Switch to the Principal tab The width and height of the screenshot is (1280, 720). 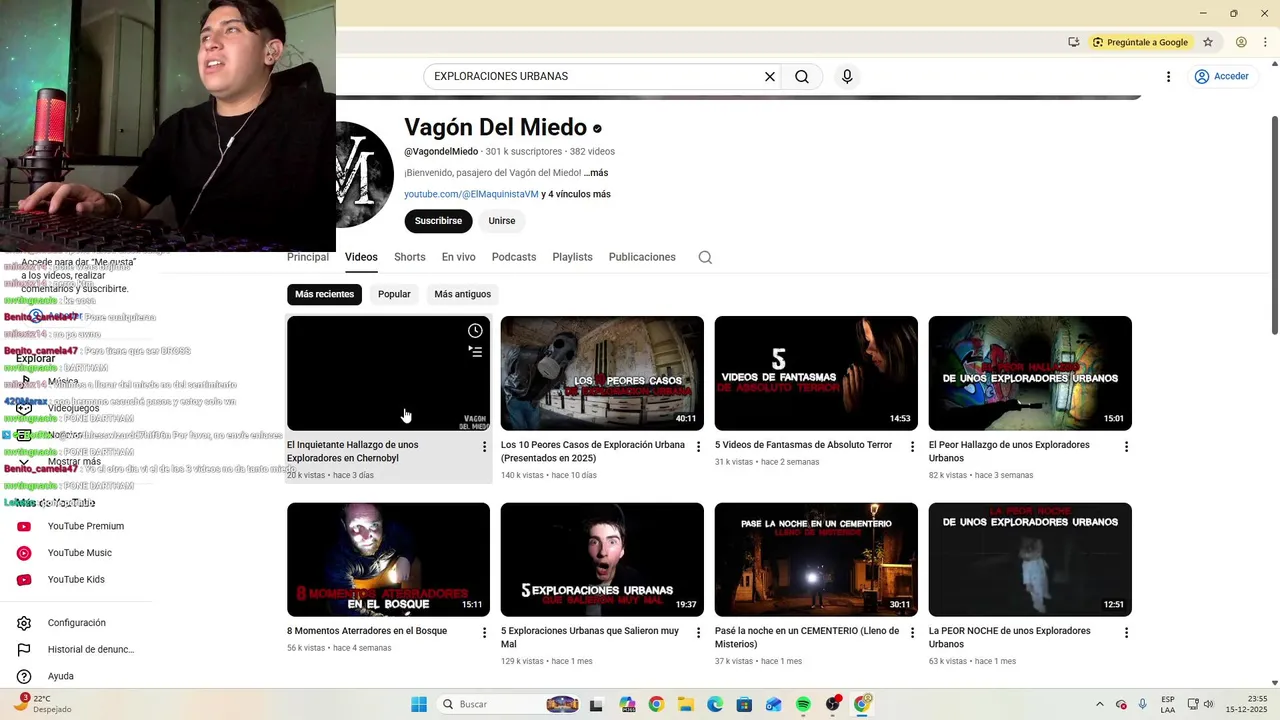point(308,257)
